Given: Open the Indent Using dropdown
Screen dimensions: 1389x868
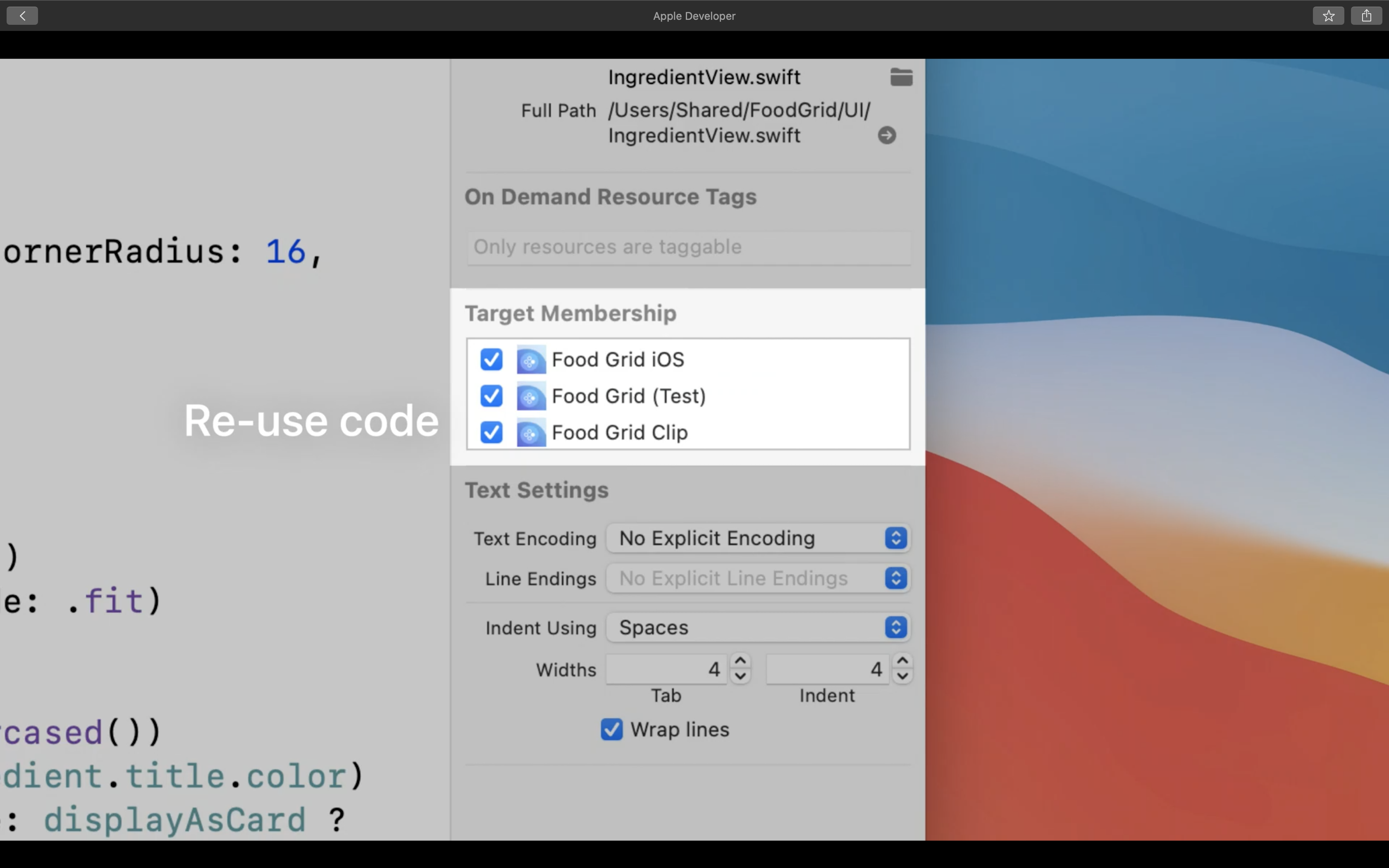Looking at the screenshot, I should point(758,627).
